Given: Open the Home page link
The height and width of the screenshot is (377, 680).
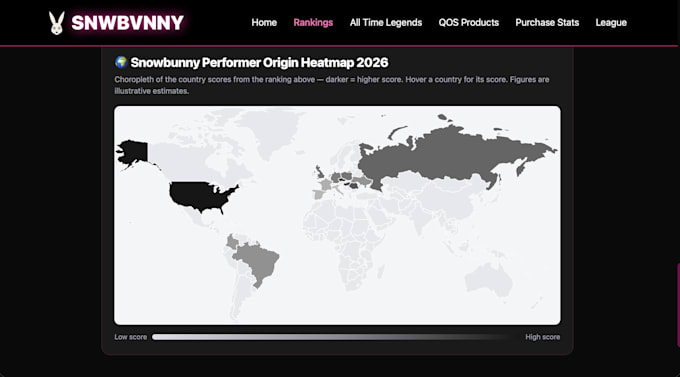Looking at the screenshot, I should (264, 23).
